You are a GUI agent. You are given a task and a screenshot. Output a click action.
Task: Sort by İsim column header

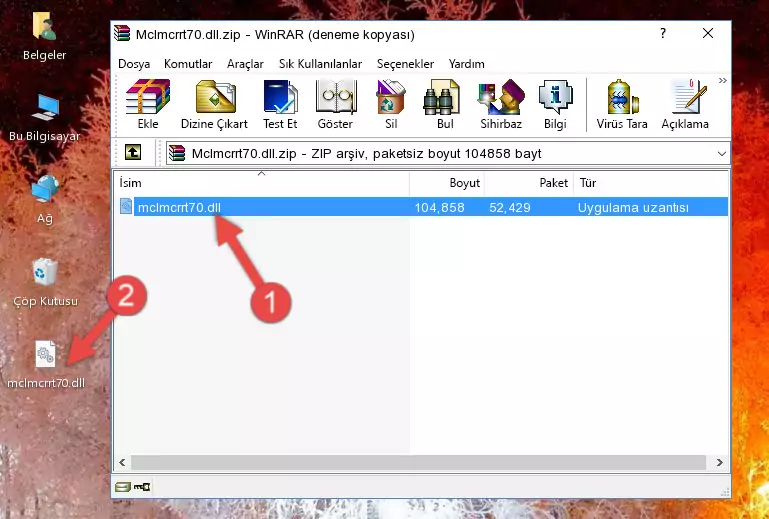coord(261,182)
